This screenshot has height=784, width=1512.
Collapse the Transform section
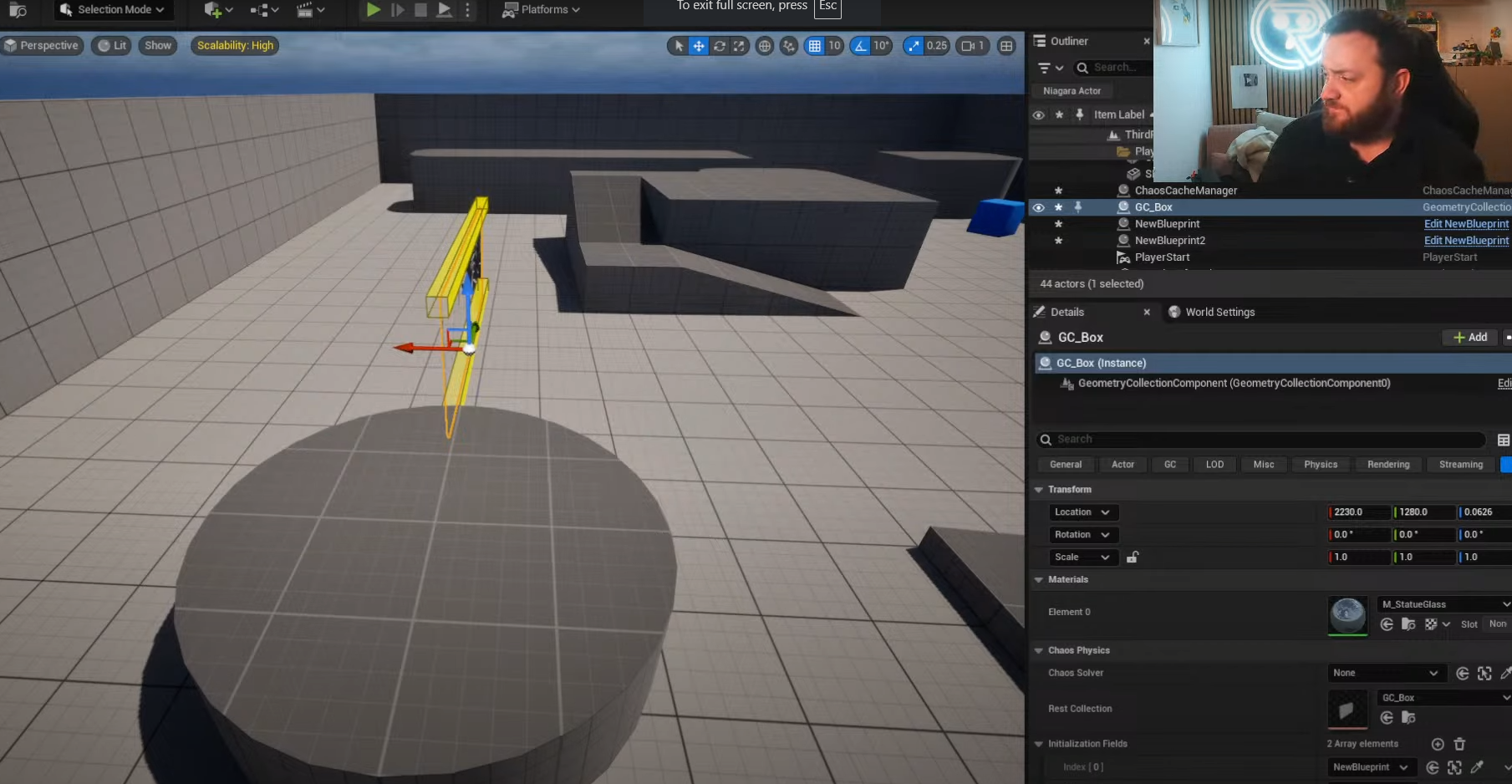[x=1039, y=490]
